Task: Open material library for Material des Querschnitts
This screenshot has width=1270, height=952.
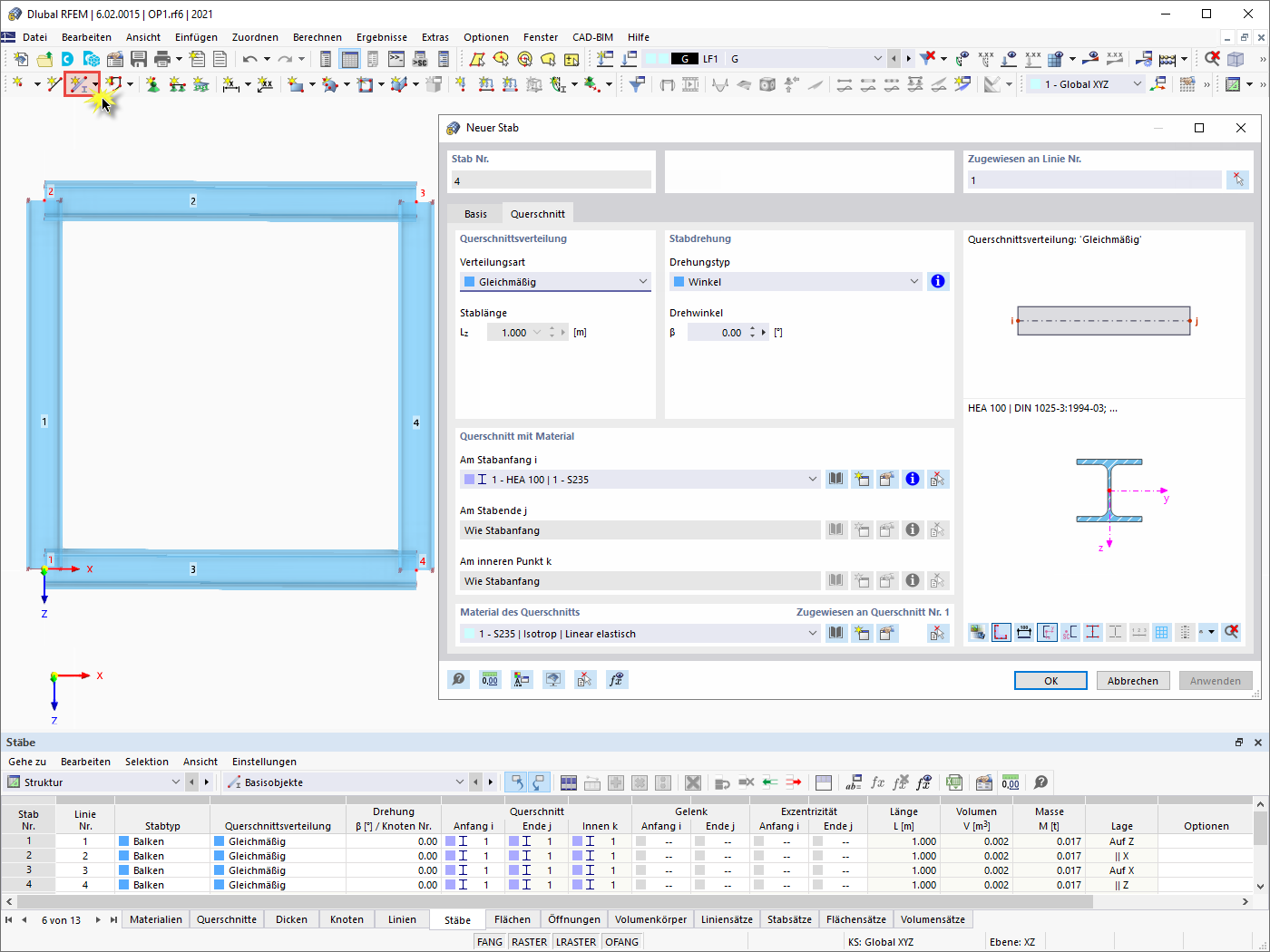Action: coord(836,633)
